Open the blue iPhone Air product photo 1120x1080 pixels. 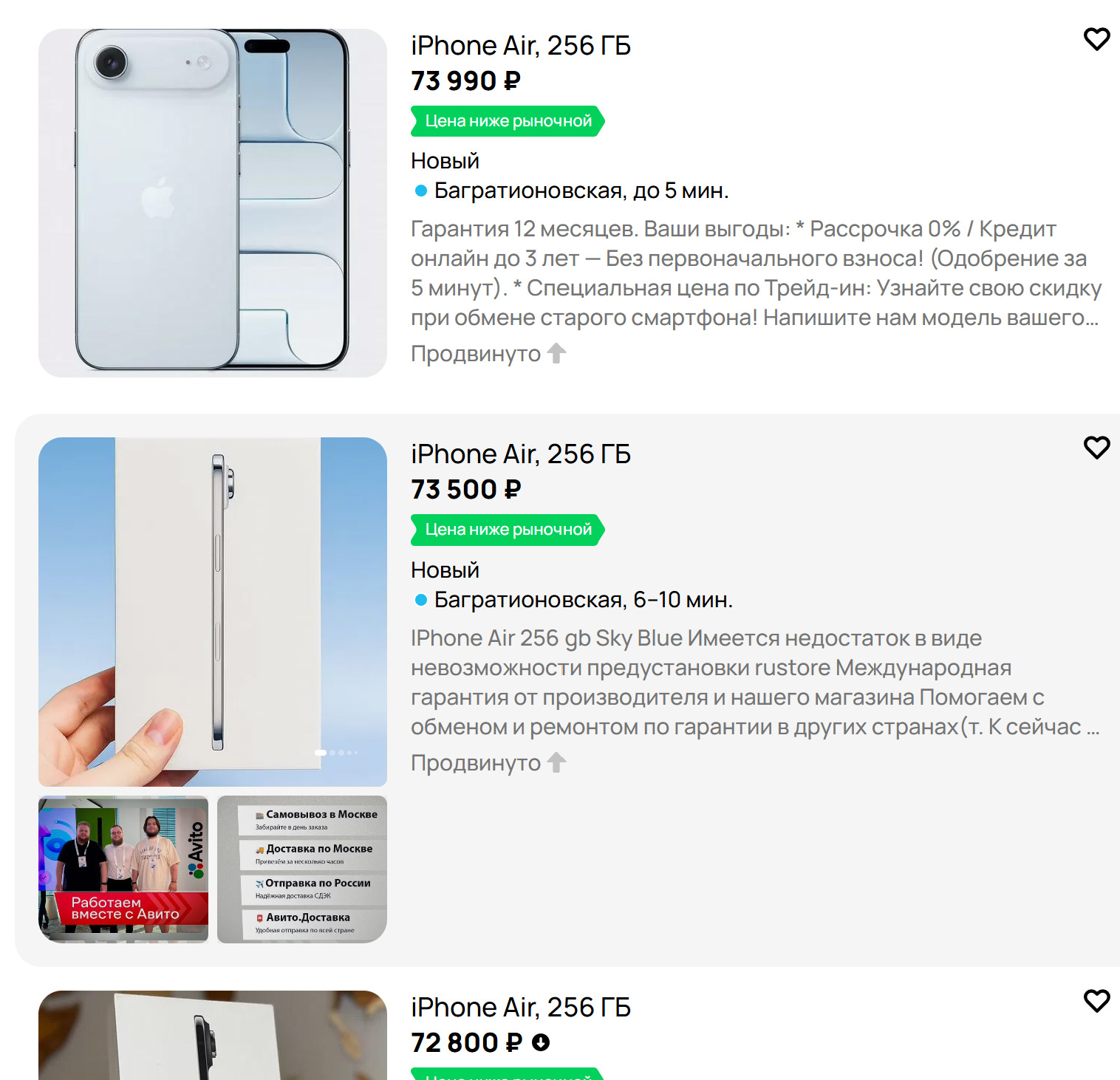[213, 203]
